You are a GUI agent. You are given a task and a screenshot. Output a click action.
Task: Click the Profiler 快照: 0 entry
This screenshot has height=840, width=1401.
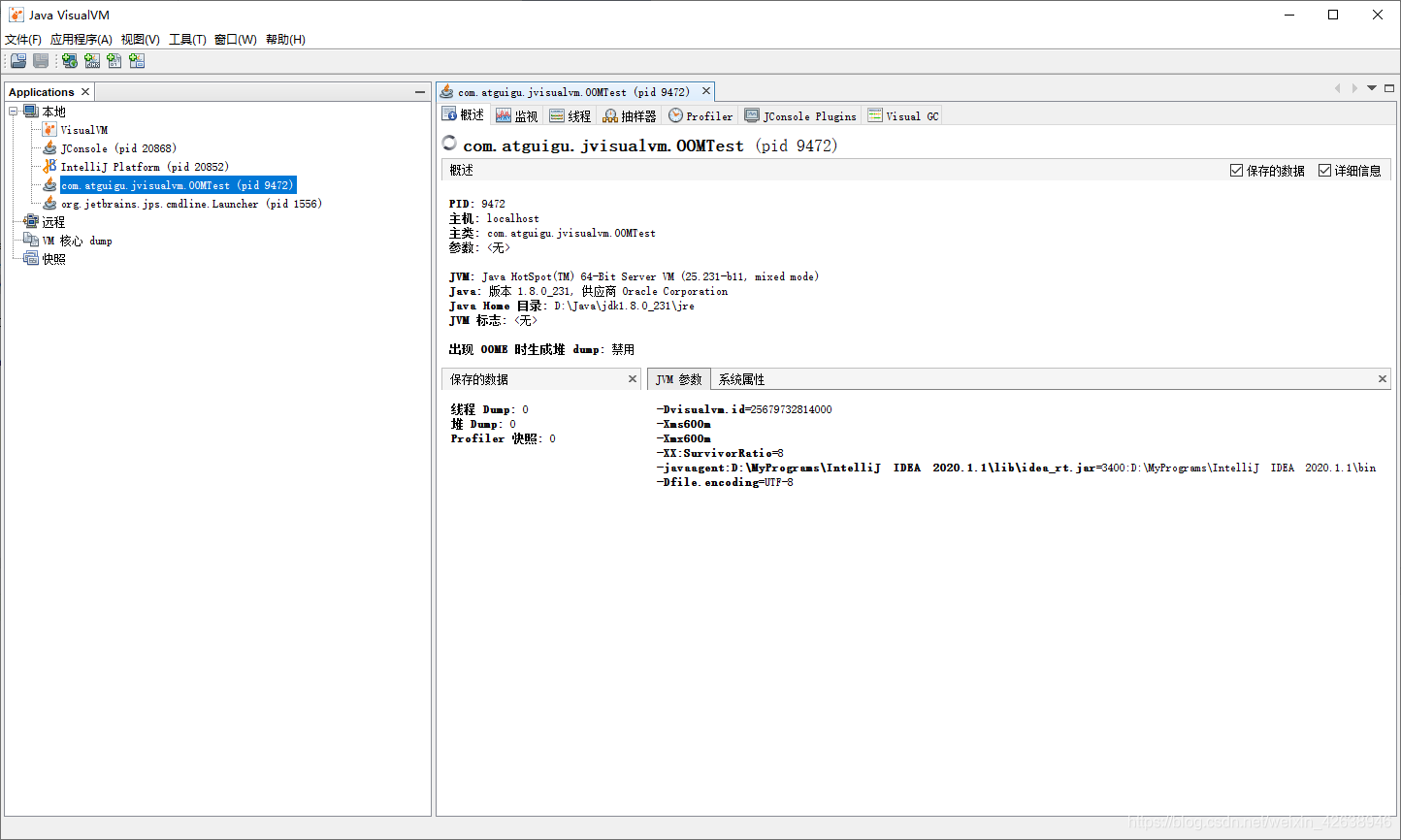pyautogui.click(x=504, y=438)
